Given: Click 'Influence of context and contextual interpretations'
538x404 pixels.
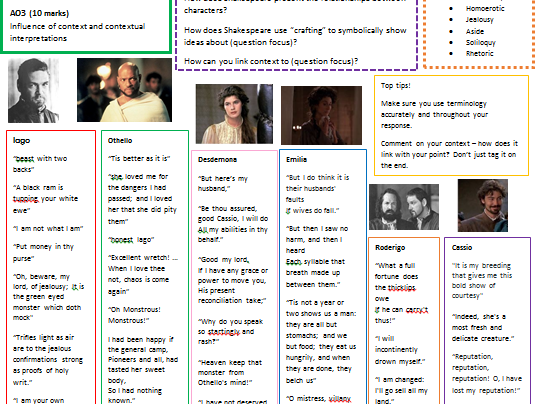Looking at the screenshot, I should [x=77, y=32].
